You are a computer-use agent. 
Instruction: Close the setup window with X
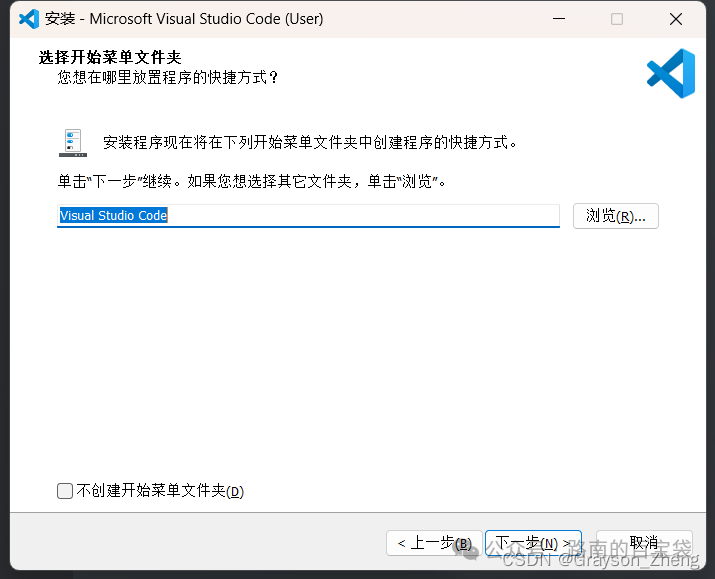(676, 19)
